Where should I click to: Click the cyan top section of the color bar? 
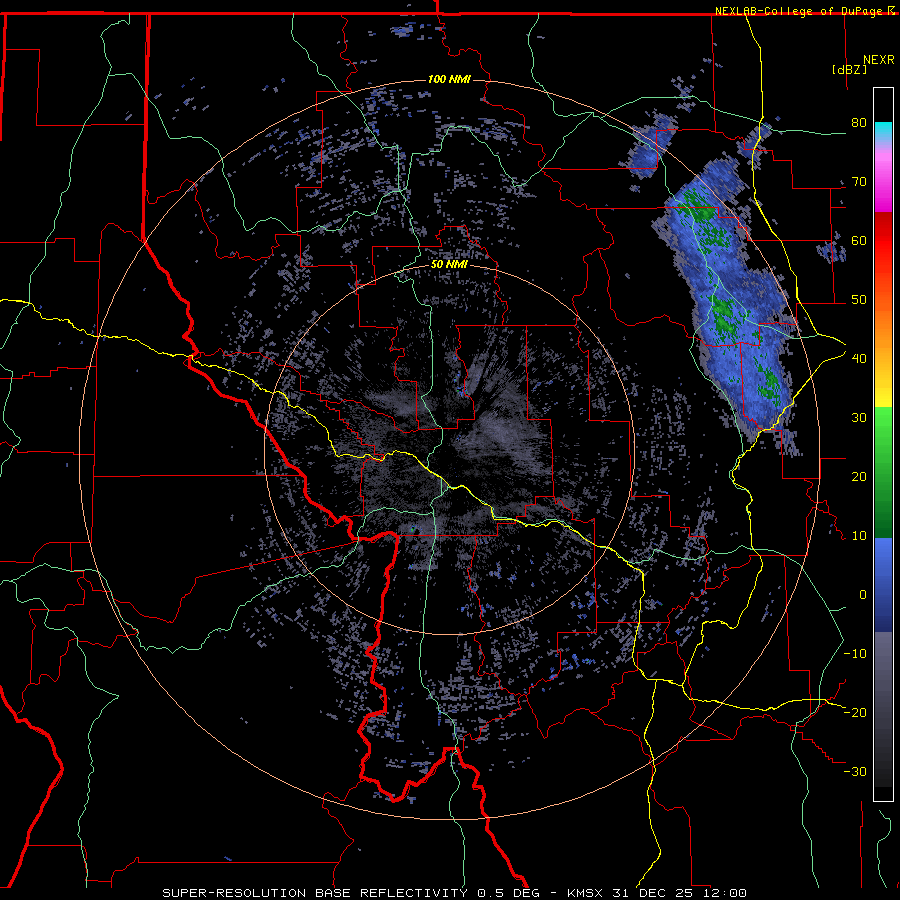pos(883,131)
